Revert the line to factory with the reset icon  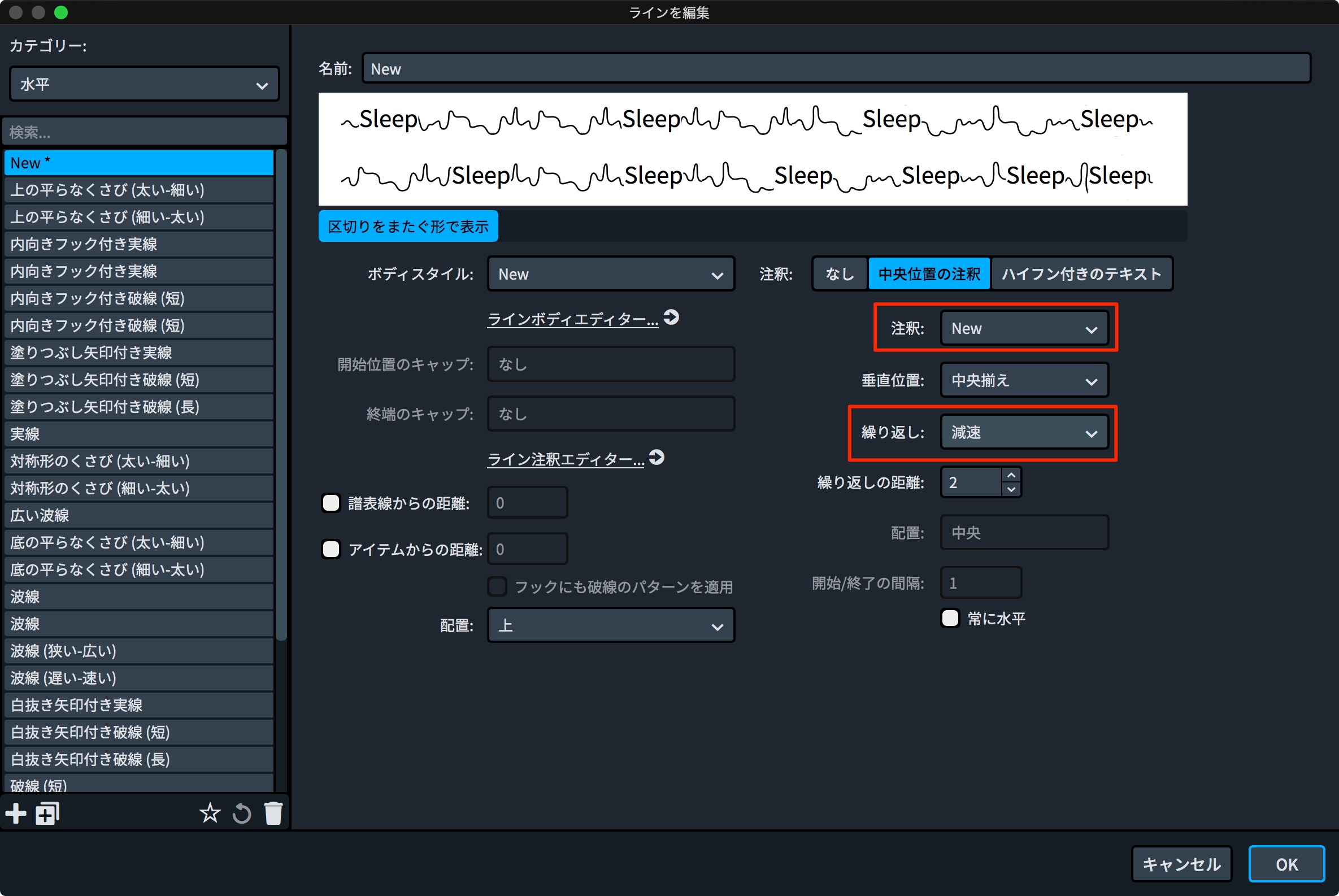click(242, 813)
